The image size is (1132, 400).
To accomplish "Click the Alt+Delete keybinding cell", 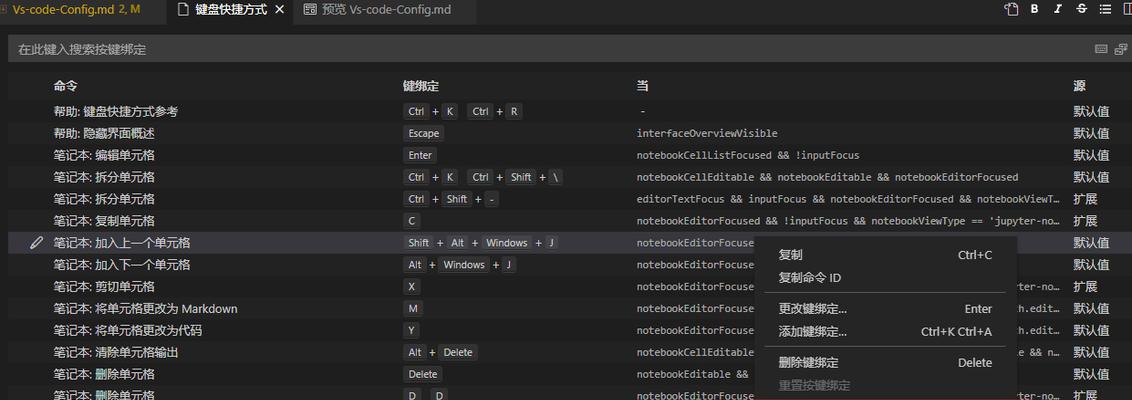I will (x=440, y=352).
